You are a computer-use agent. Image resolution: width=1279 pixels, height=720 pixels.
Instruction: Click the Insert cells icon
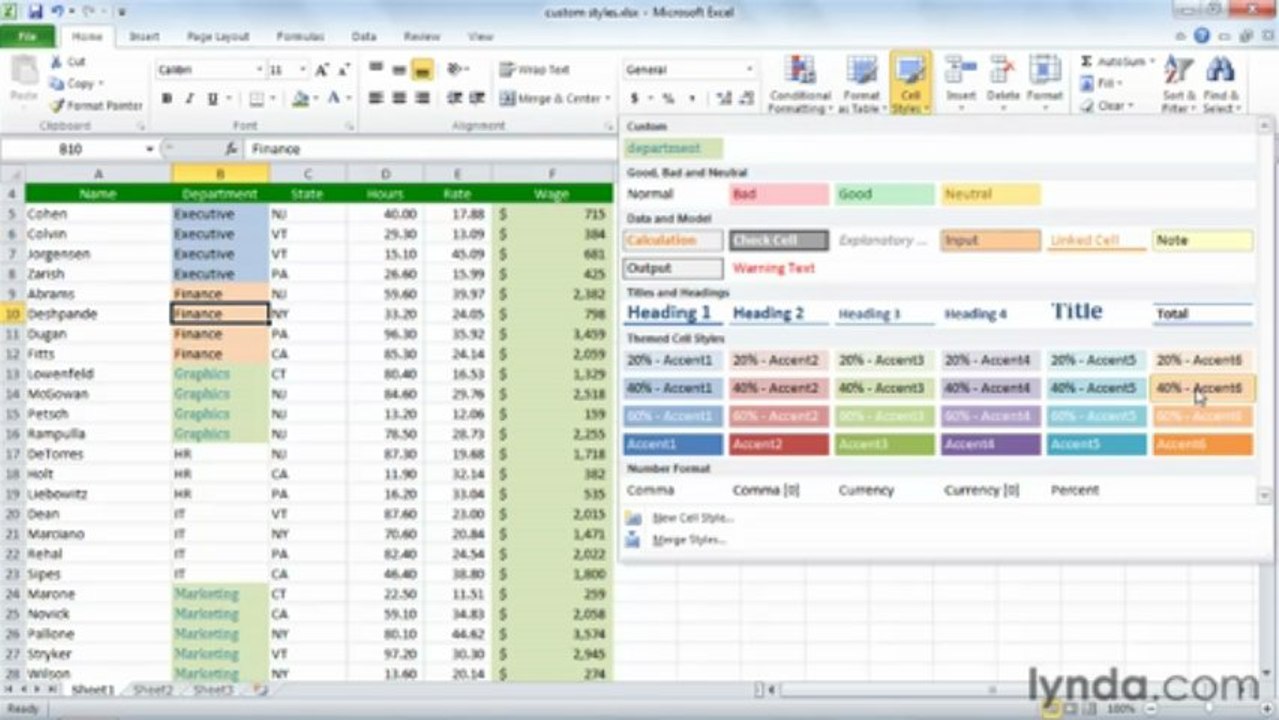pyautogui.click(x=961, y=72)
